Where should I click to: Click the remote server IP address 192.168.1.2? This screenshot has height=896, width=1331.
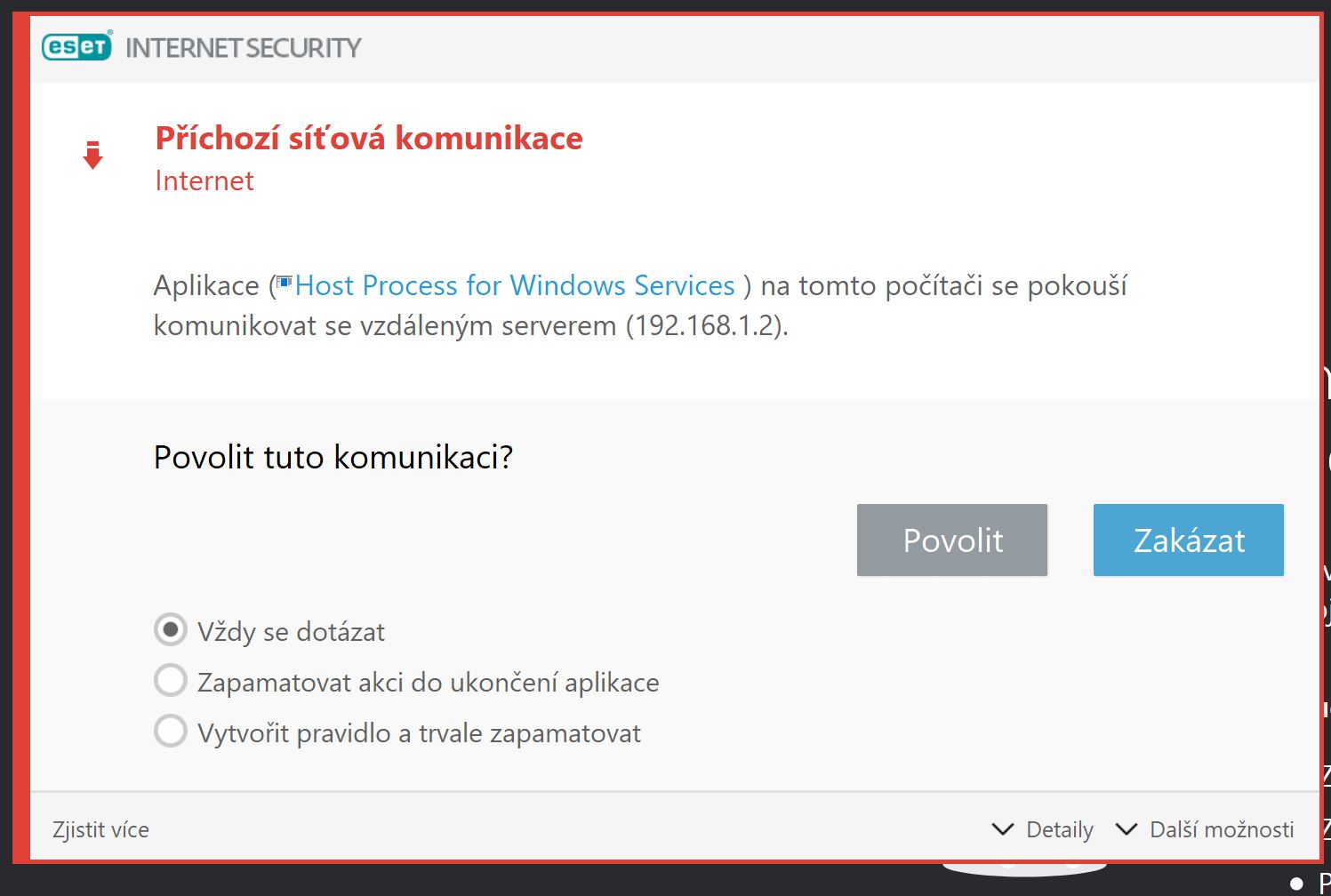pos(706,325)
